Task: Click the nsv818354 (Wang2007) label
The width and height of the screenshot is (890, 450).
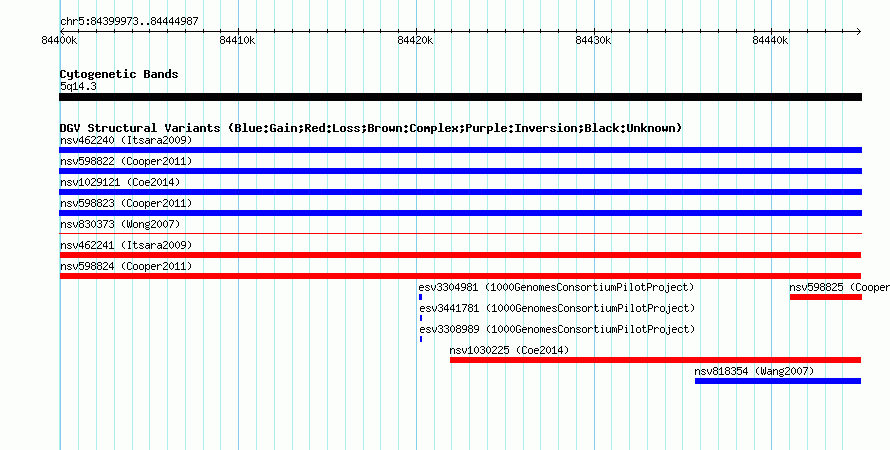Action: 754,371
